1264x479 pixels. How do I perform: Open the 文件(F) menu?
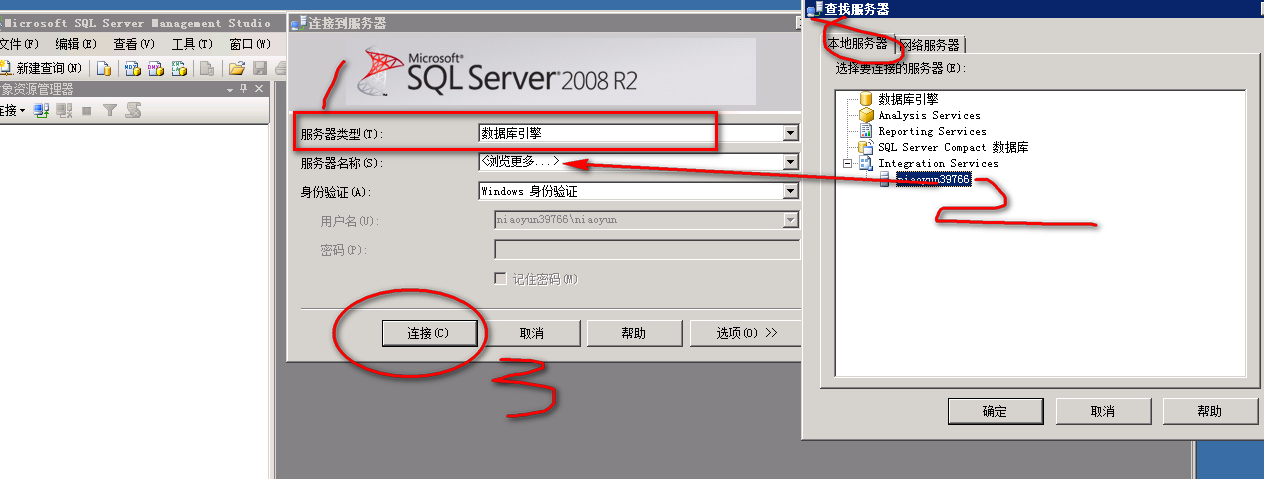(x=18, y=44)
